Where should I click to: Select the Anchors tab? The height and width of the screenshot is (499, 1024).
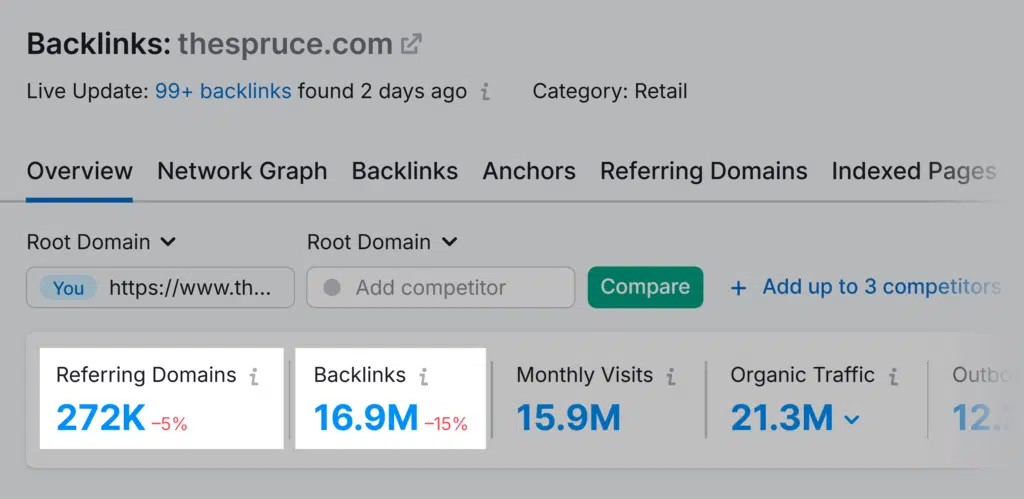(529, 171)
